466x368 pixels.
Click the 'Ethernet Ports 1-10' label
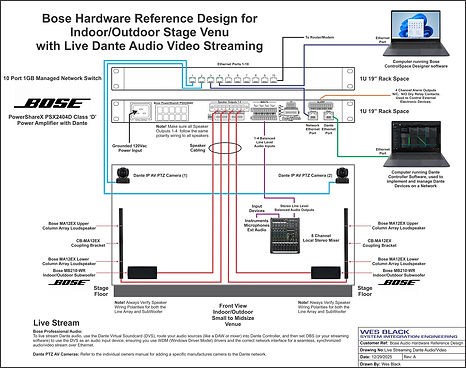point(233,64)
